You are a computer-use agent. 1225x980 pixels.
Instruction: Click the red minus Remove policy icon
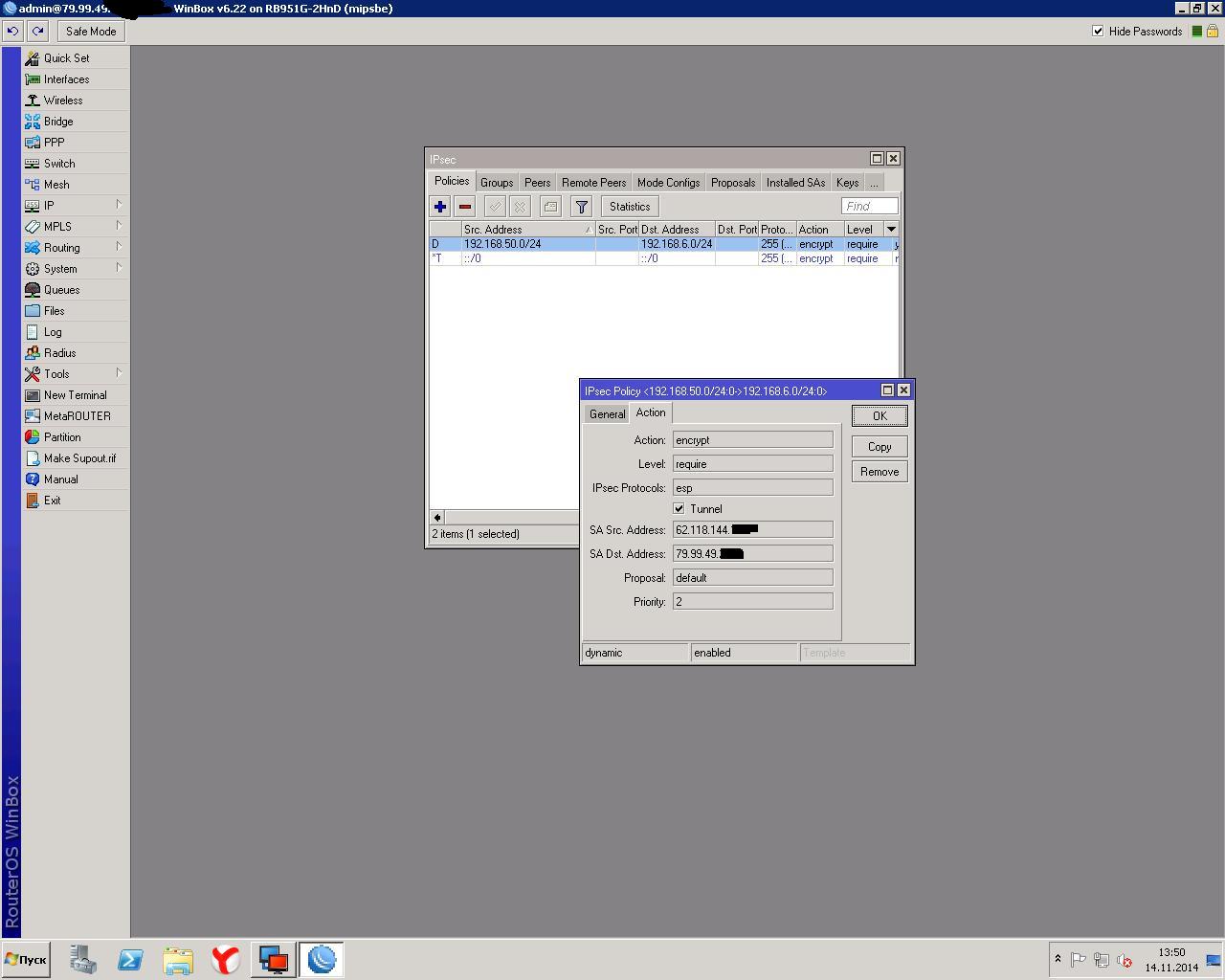click(465, 207)
